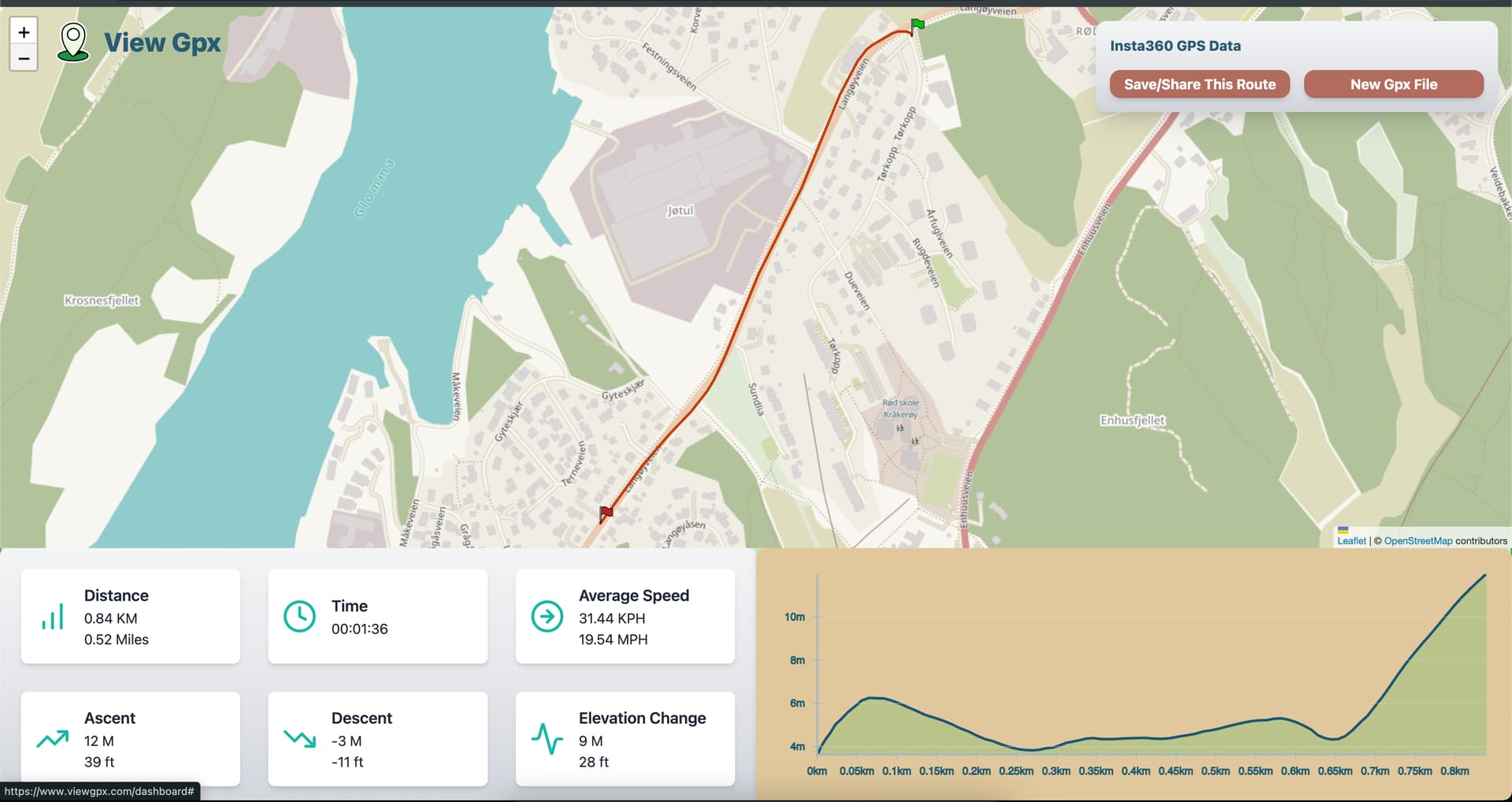
Task: Click the Gyteskjær street label near the route
Action: coord(624,389)
